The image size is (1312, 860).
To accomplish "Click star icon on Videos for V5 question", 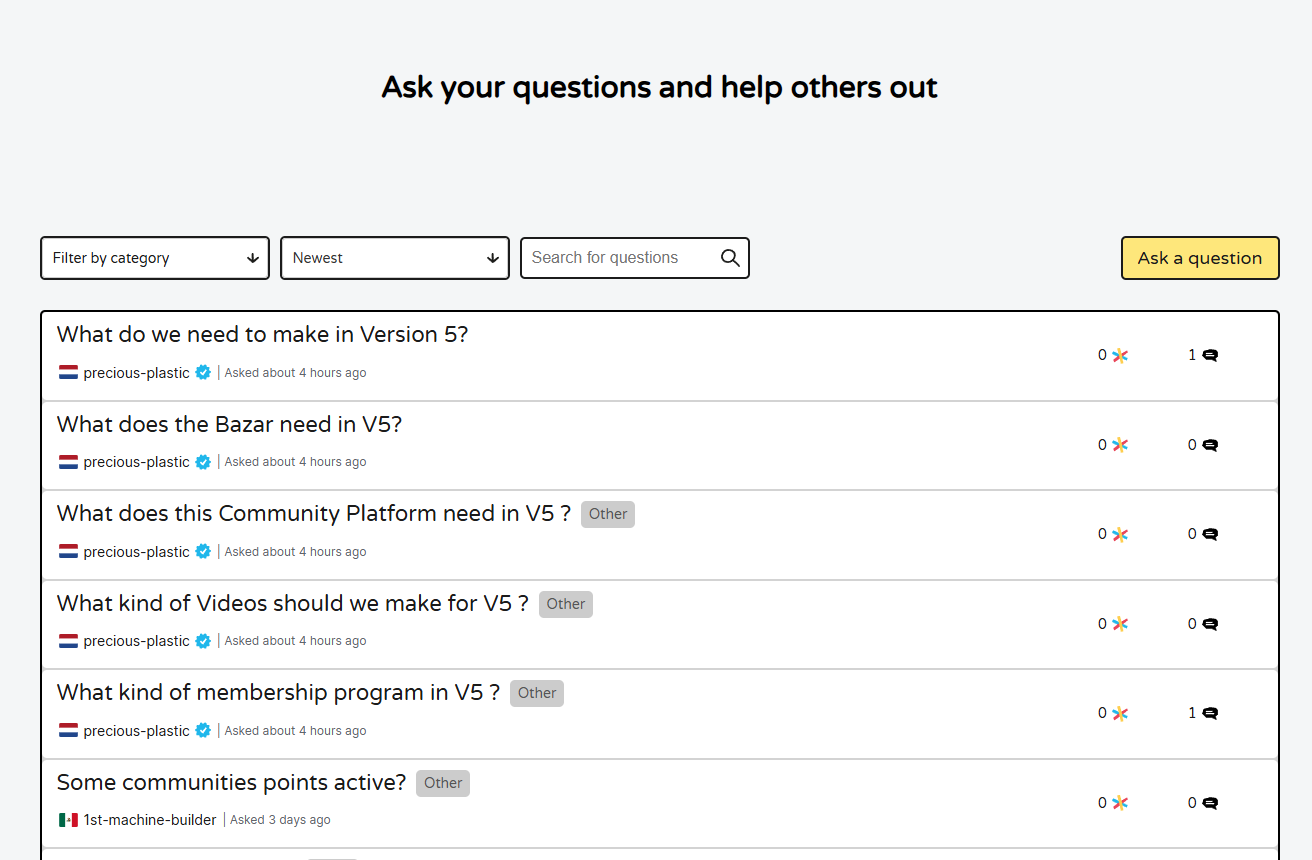I will [1120, 624].
